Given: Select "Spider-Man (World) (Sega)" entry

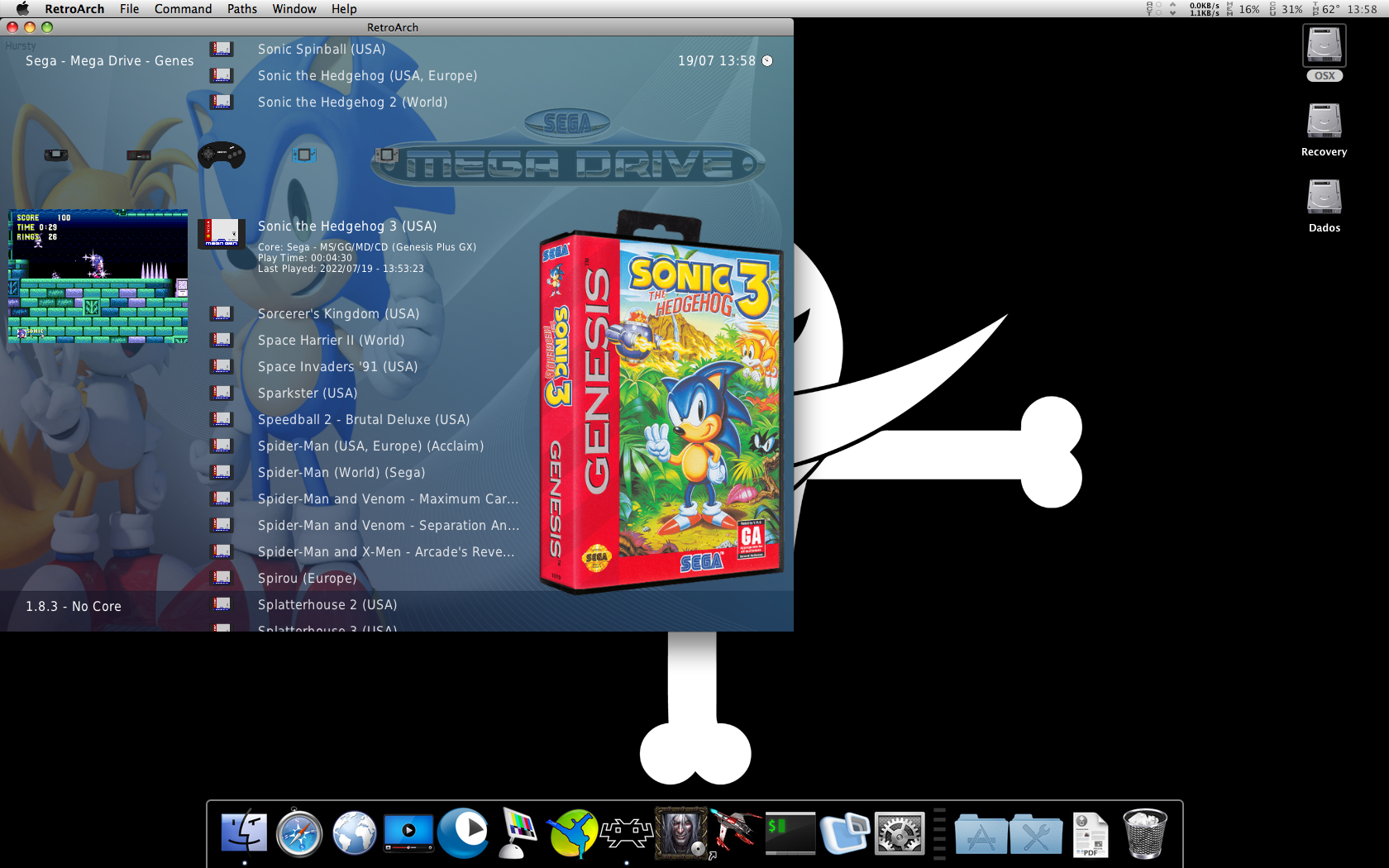Looking at the screenshot, I should tap(341, 472).
